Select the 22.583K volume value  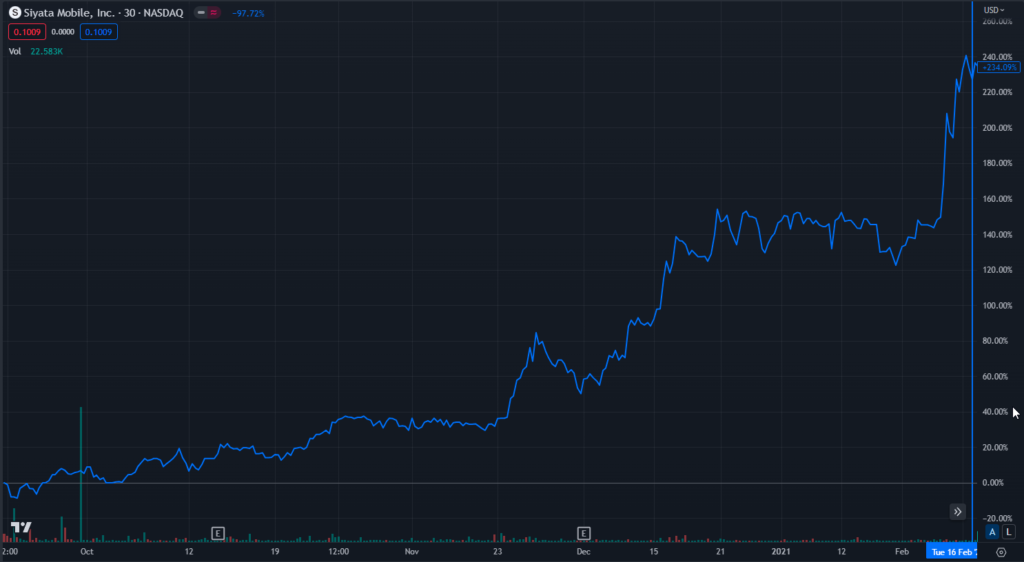click(x=46, y=51)
